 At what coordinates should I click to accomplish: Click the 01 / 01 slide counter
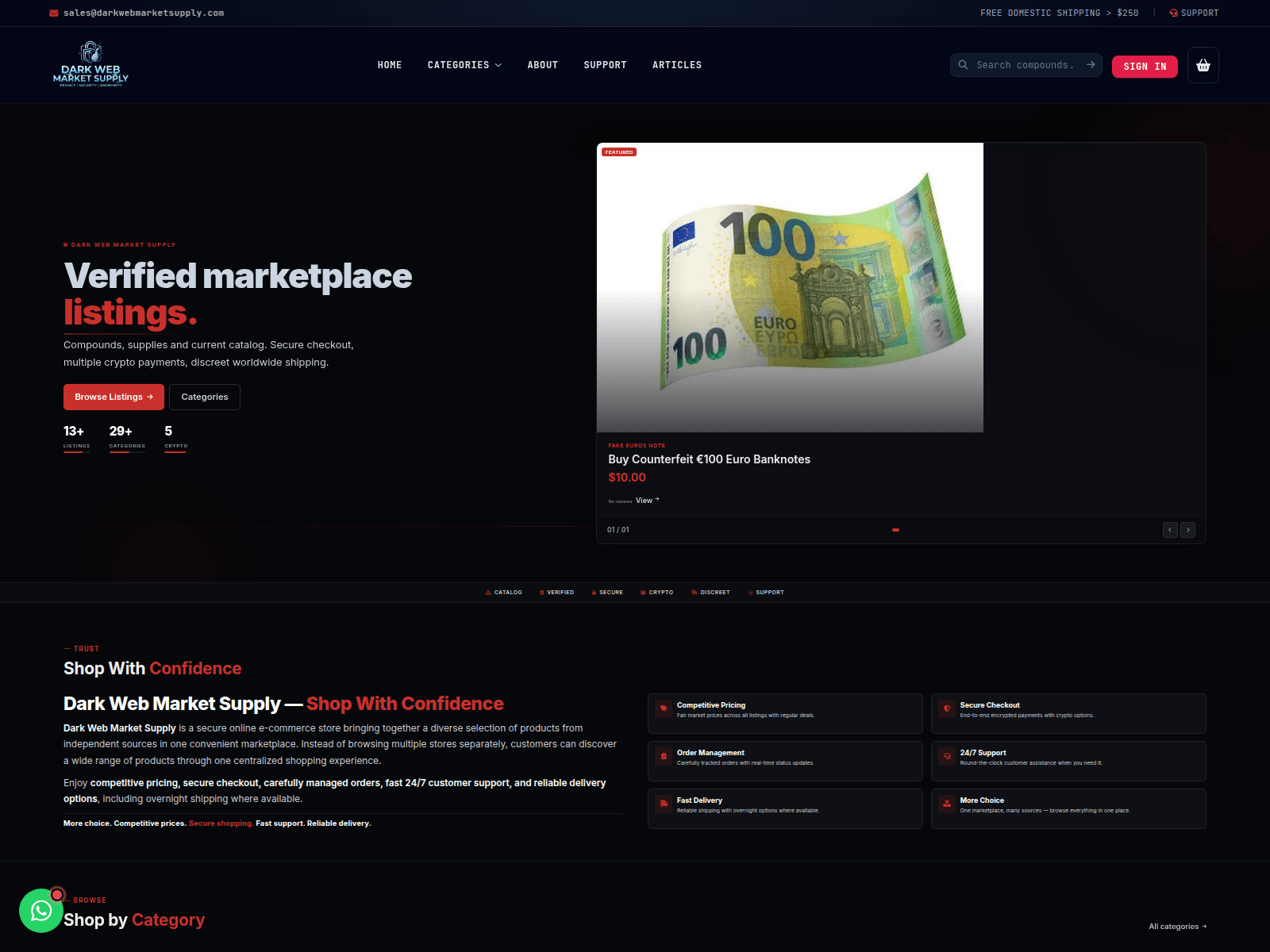618,530
